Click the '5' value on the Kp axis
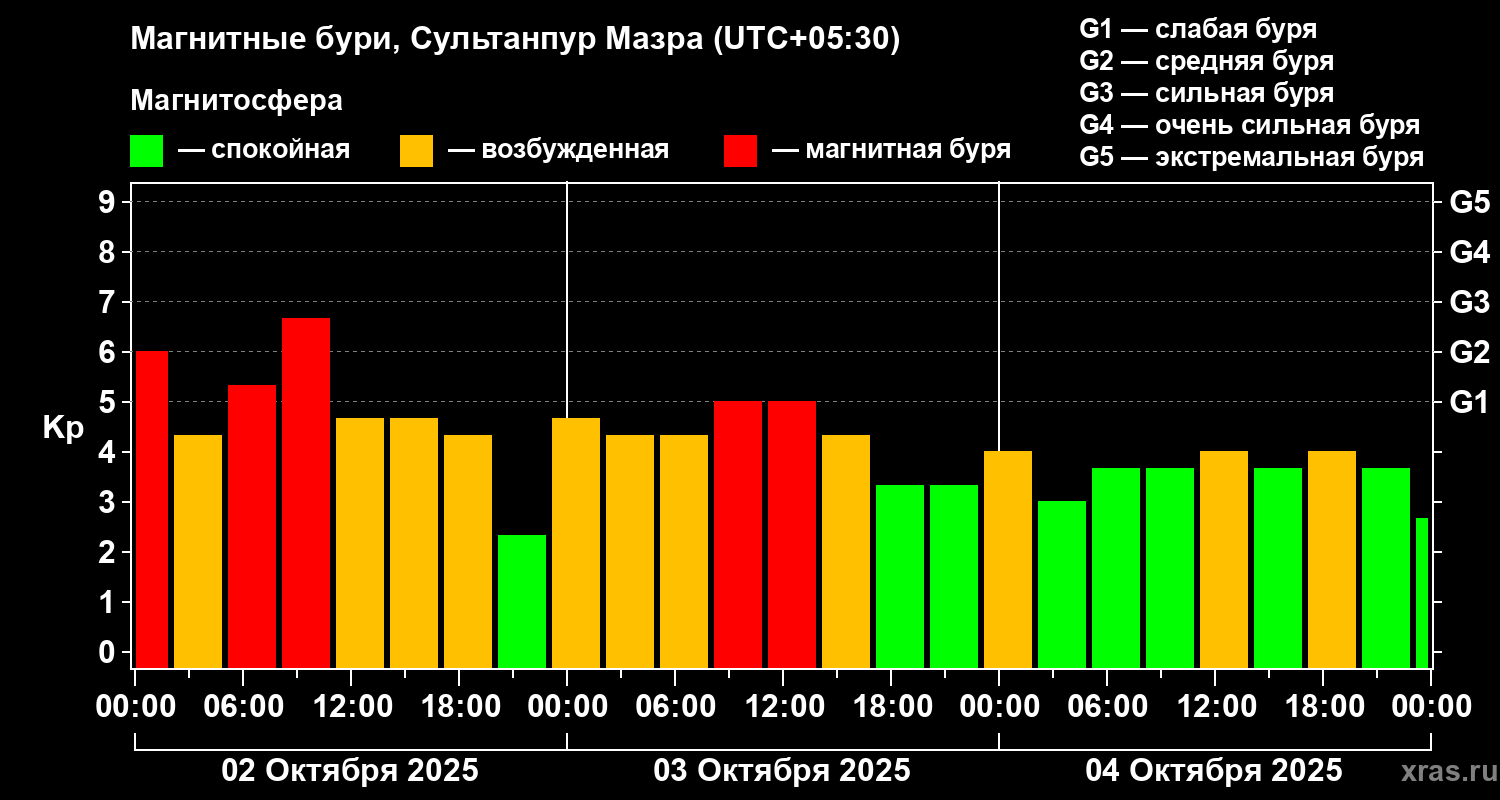 (109, 403)
